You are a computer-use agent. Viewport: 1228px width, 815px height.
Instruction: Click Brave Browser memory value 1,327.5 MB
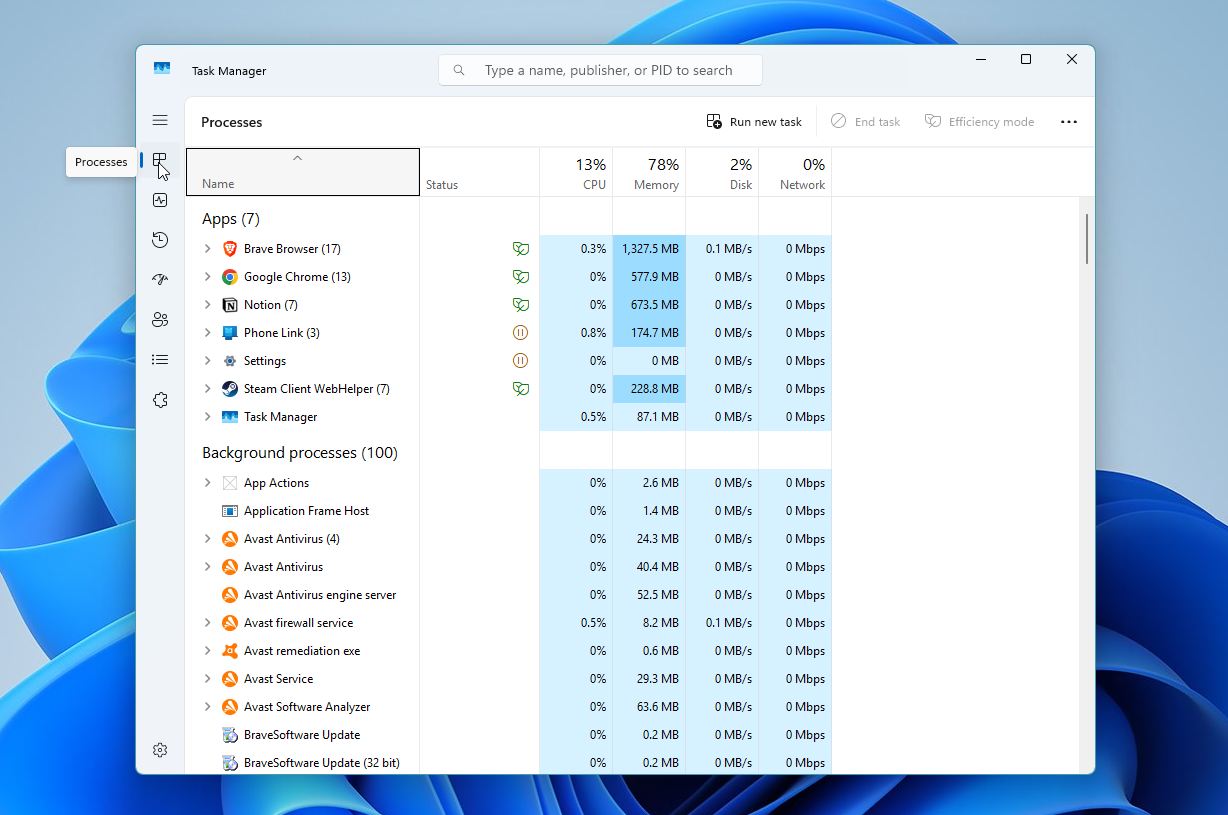(650, 249)
